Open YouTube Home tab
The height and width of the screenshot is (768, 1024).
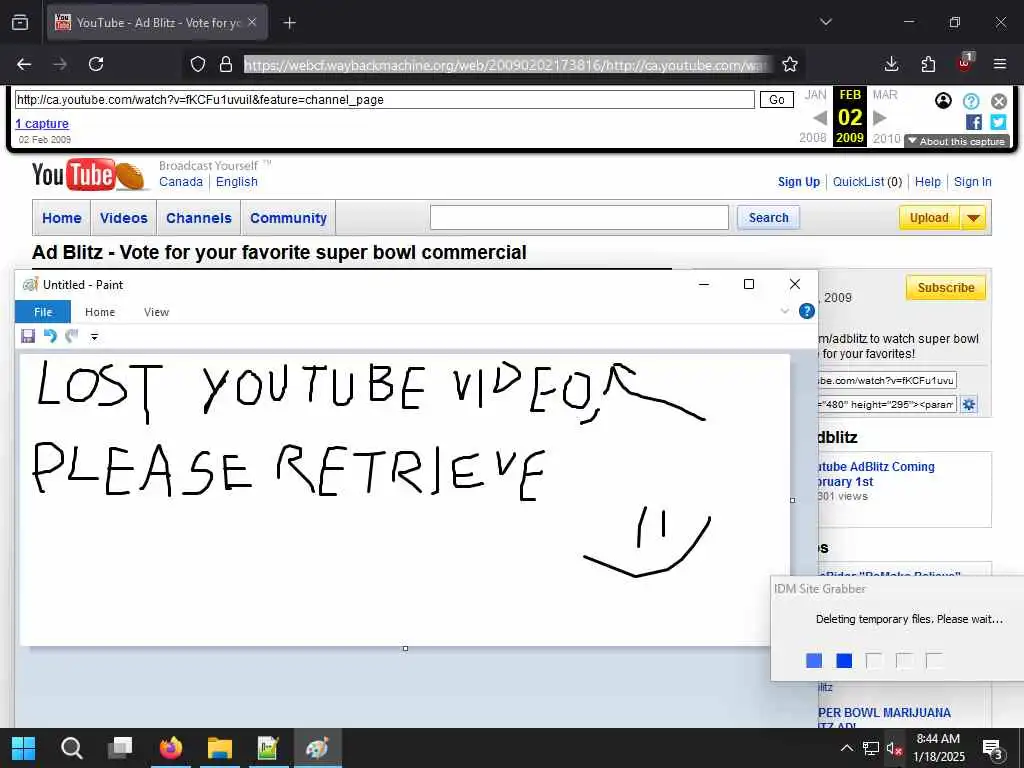point(62,218)
